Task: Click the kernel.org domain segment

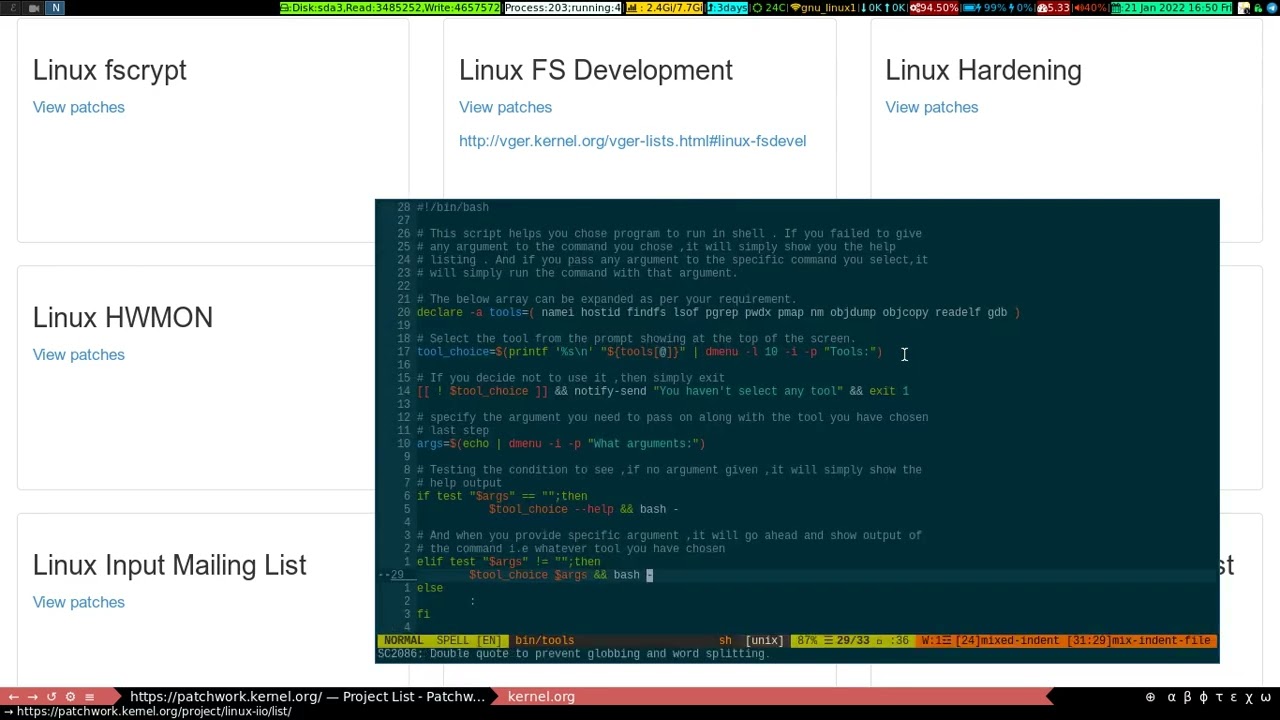Action: 541,697
